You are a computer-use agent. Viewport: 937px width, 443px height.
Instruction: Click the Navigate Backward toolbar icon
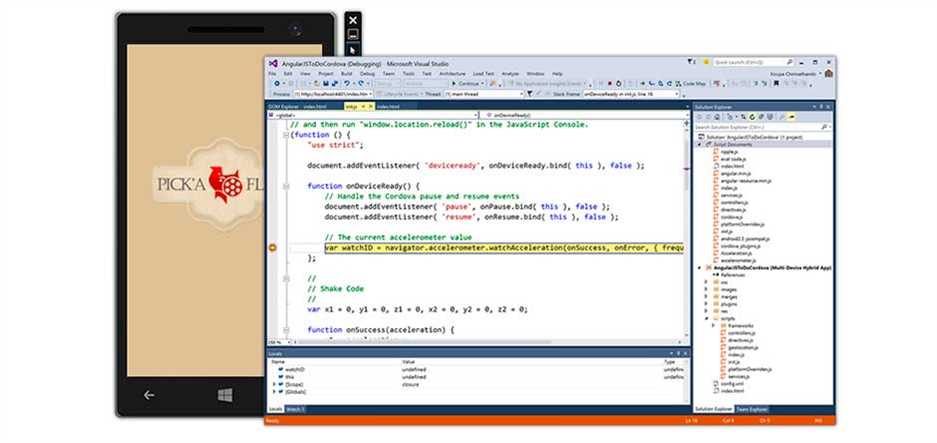(x=277, y=84)
